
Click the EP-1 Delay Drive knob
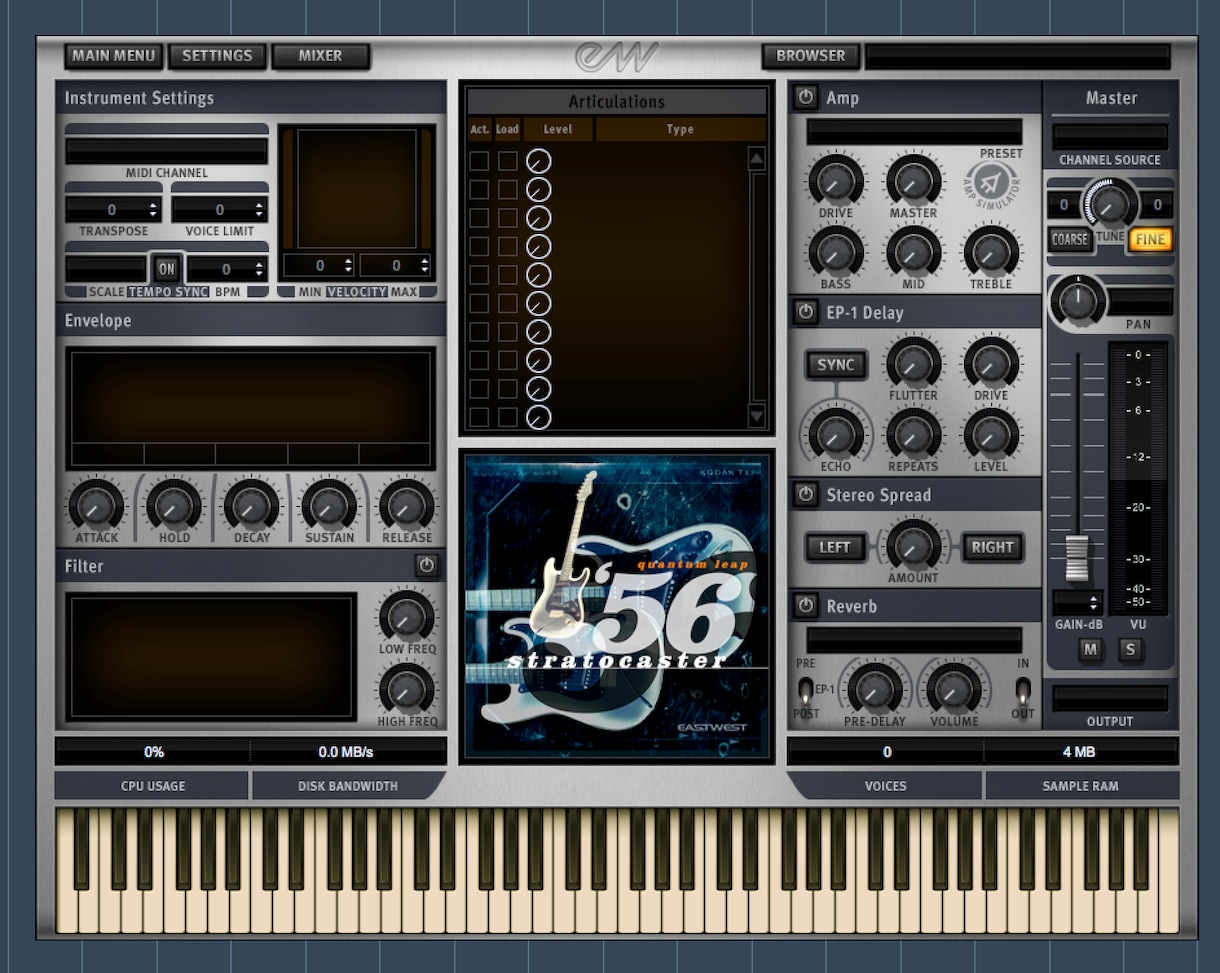(990, 363)
